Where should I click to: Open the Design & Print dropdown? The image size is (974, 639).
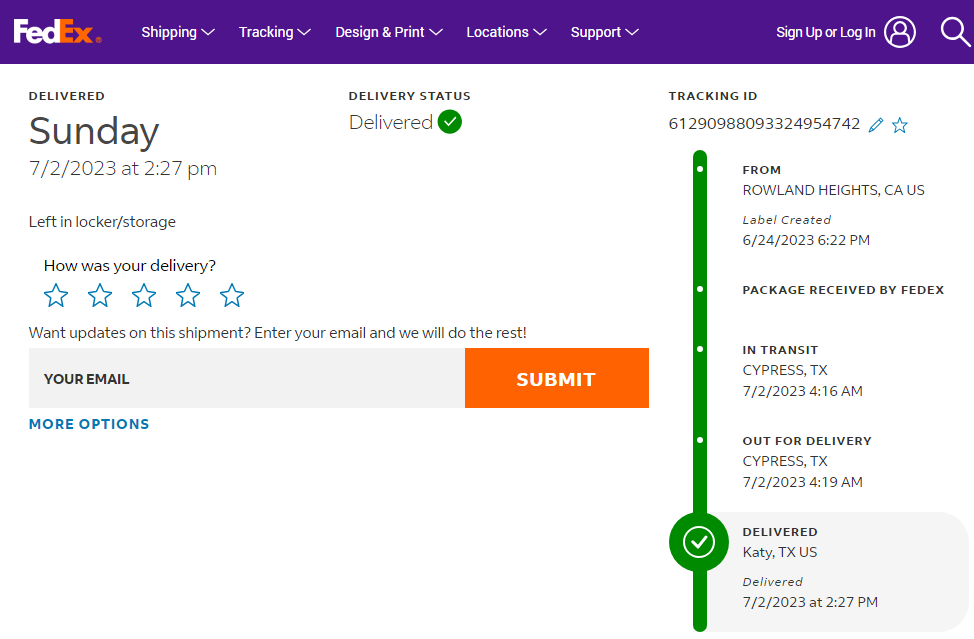coord(388,32)
